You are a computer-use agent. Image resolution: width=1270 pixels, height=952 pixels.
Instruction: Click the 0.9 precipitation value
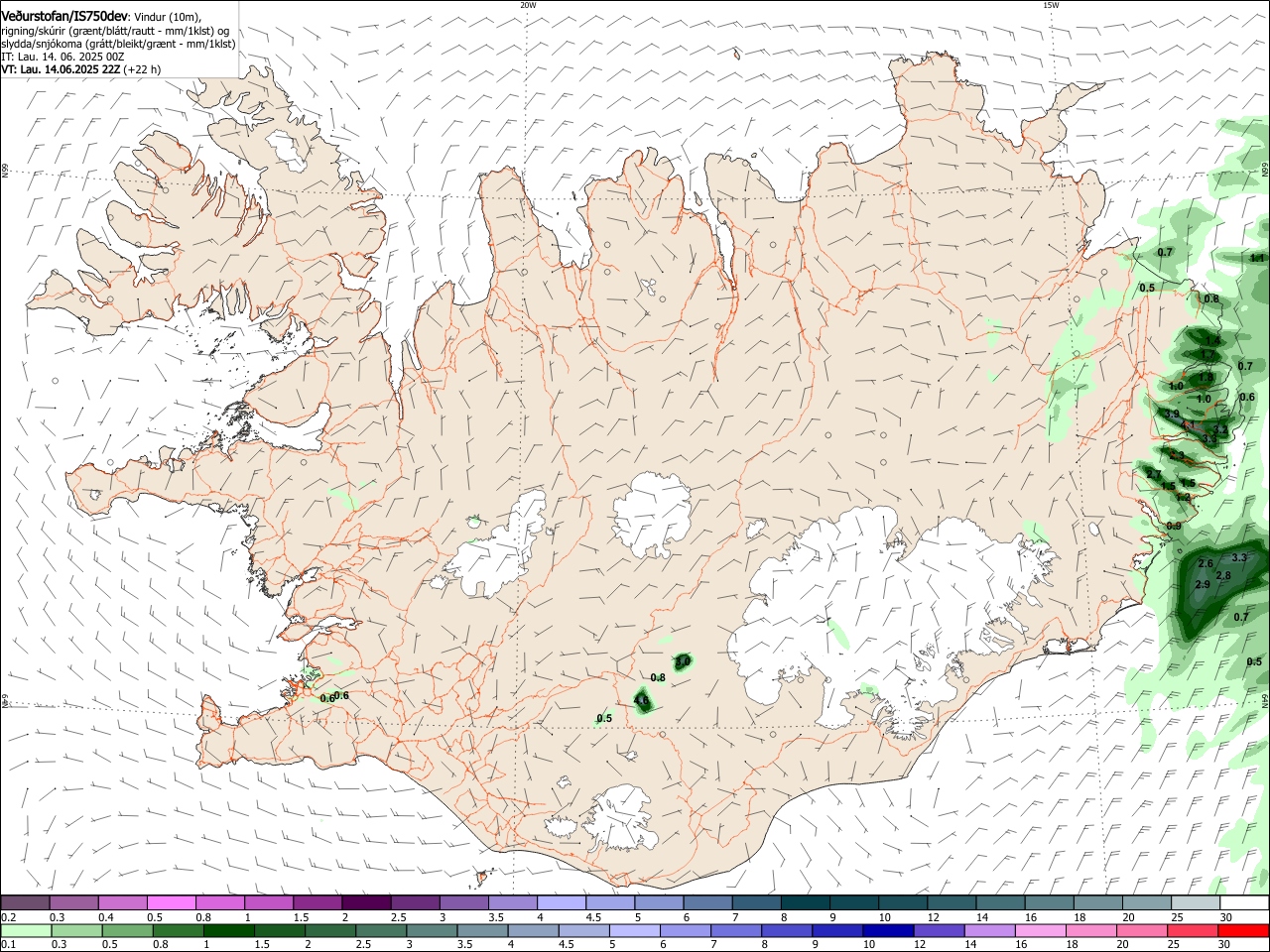[1174, 526]
